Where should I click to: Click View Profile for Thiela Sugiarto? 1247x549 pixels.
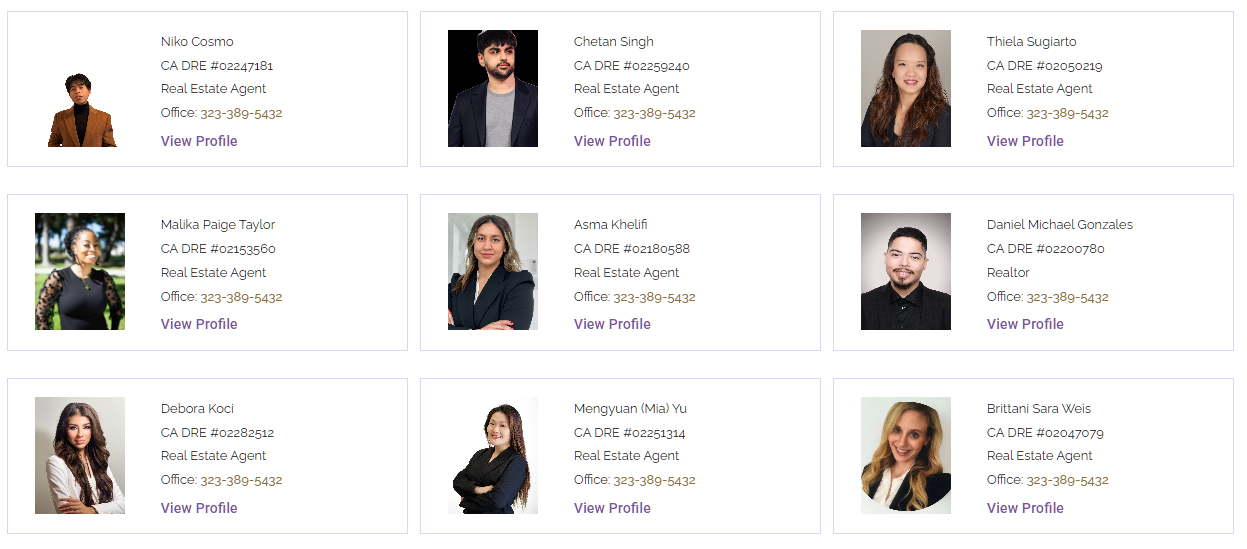[x=1025, y=141]
